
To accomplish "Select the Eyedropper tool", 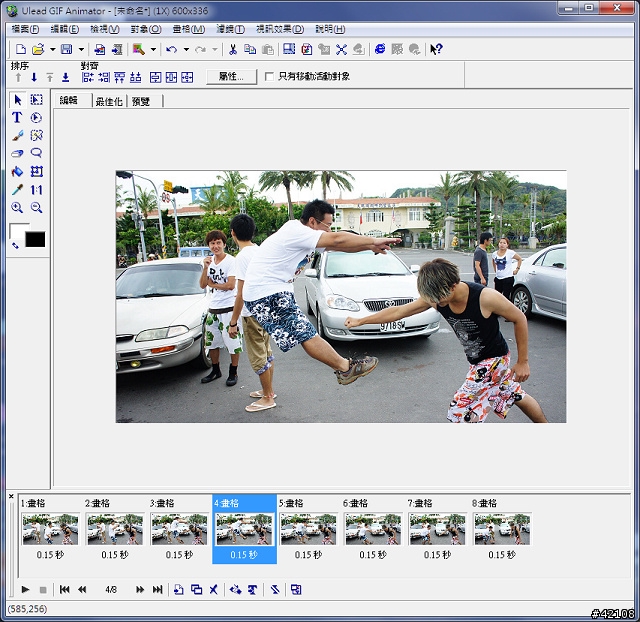I will (x=17, y=189).
